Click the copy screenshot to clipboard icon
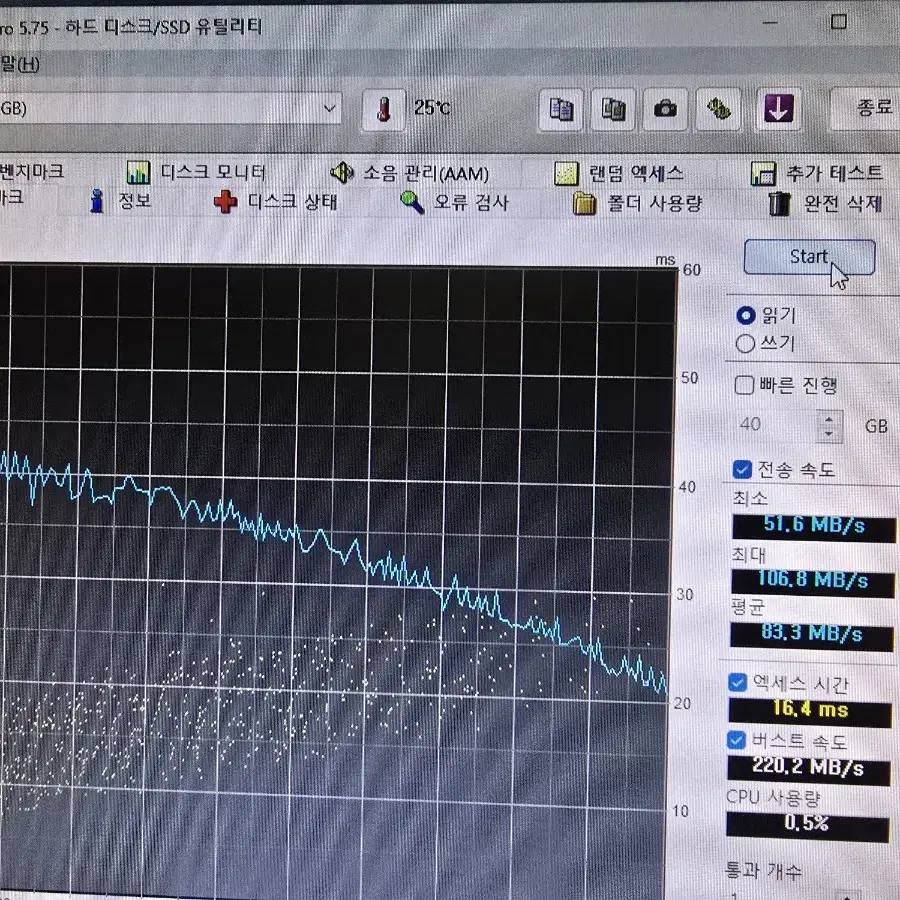900x900 pixels. (x=612, y=109)
